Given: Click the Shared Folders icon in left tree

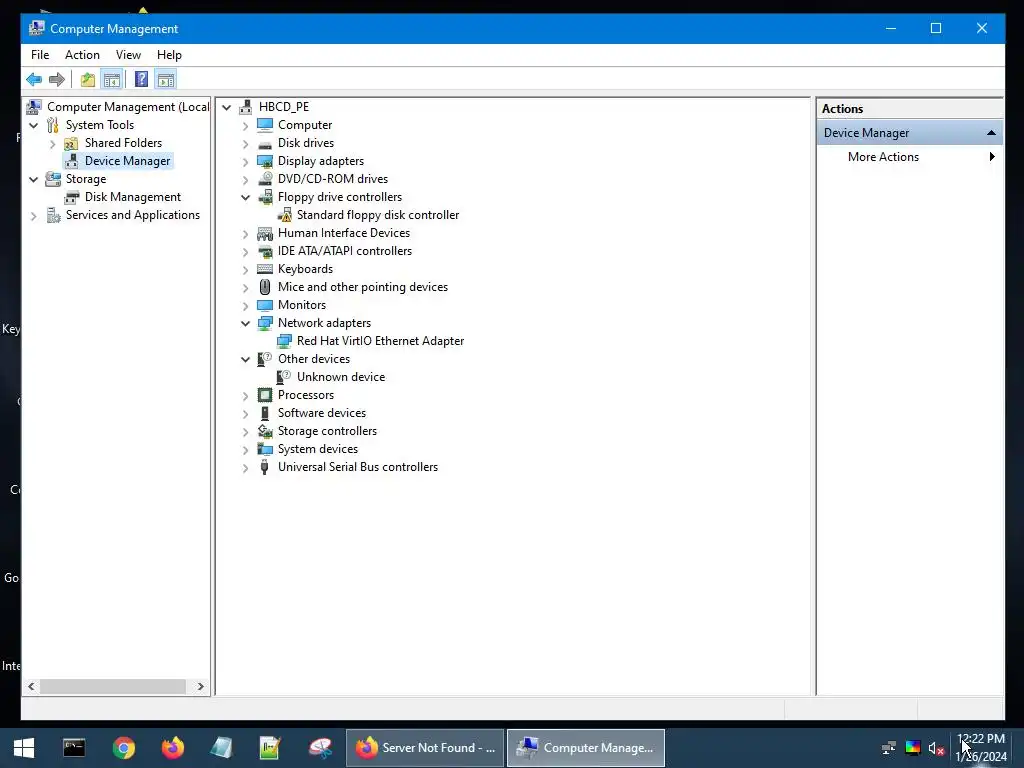Looking at the screenshot, I should click(71, 143).
